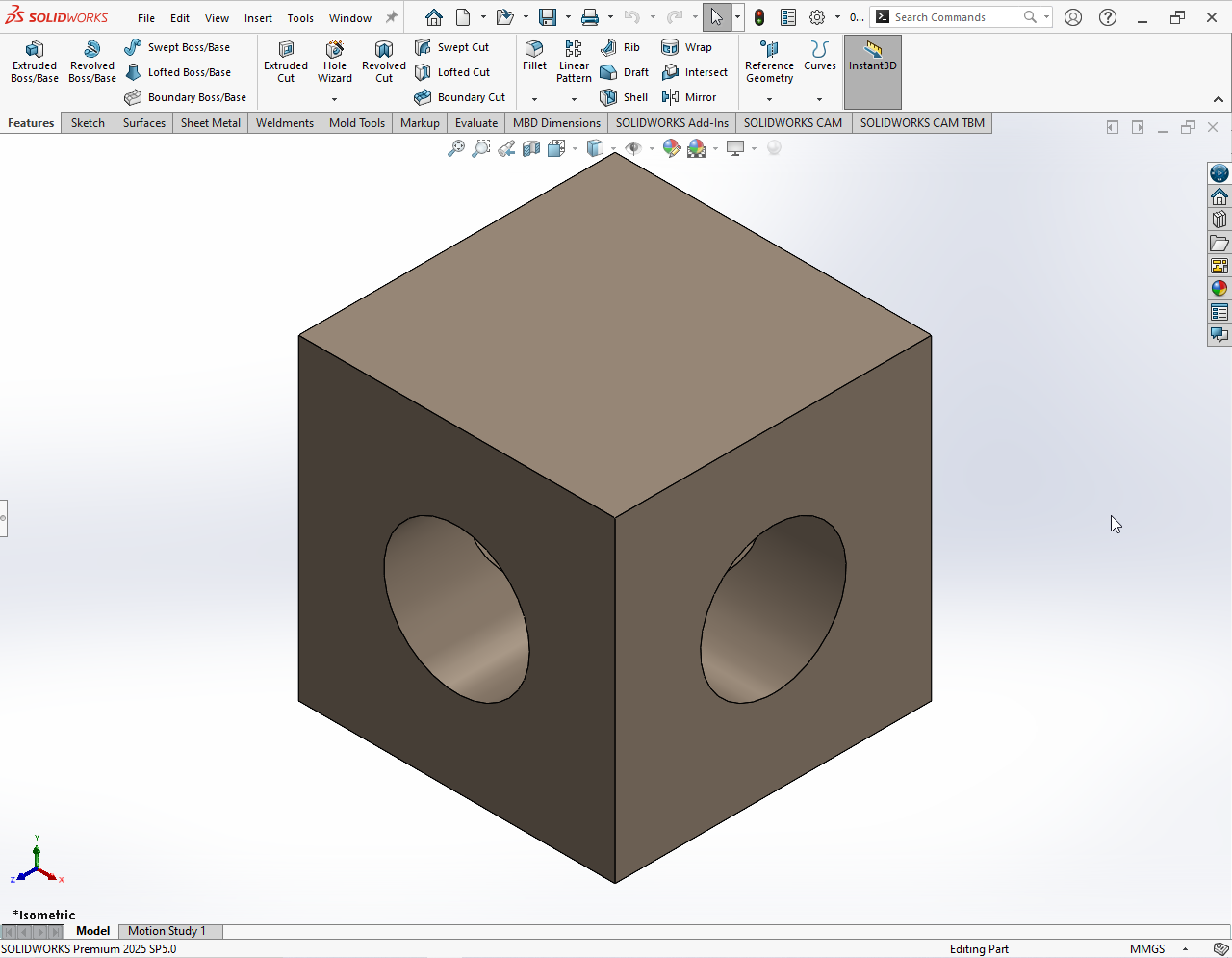Open MMGS unit system in status bar

click(x=1147, y=948)
